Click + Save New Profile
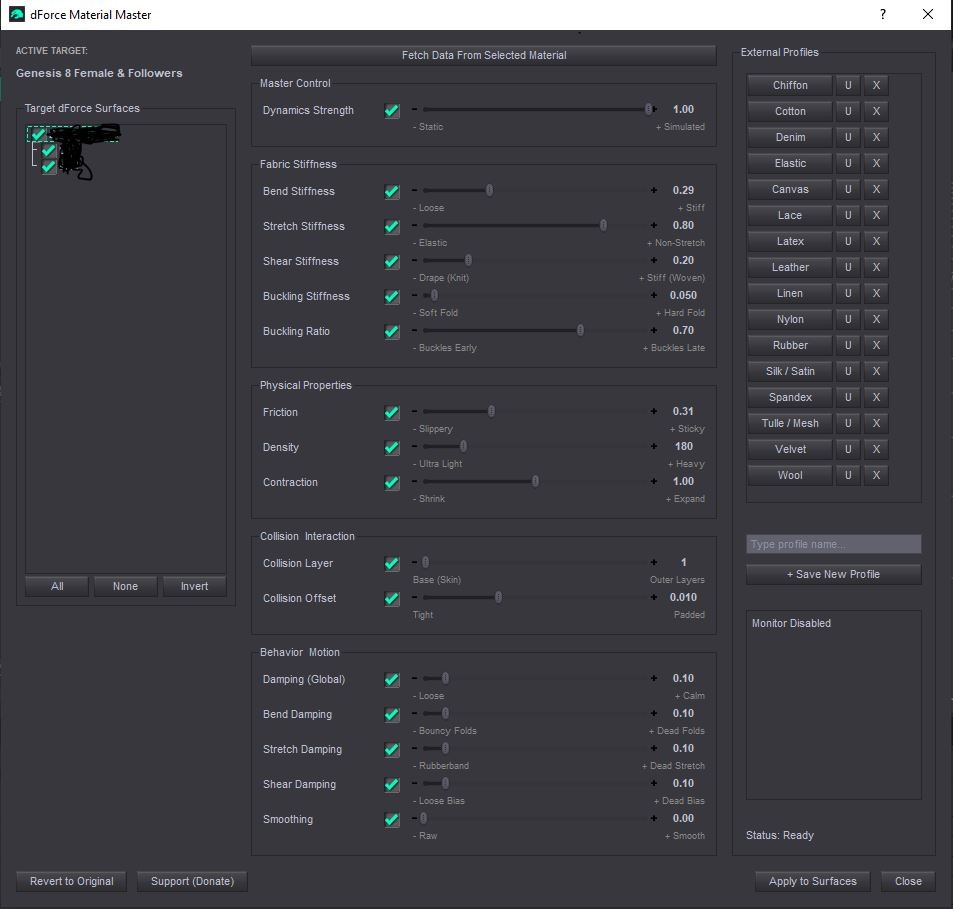953x909 pixels. 833,574
